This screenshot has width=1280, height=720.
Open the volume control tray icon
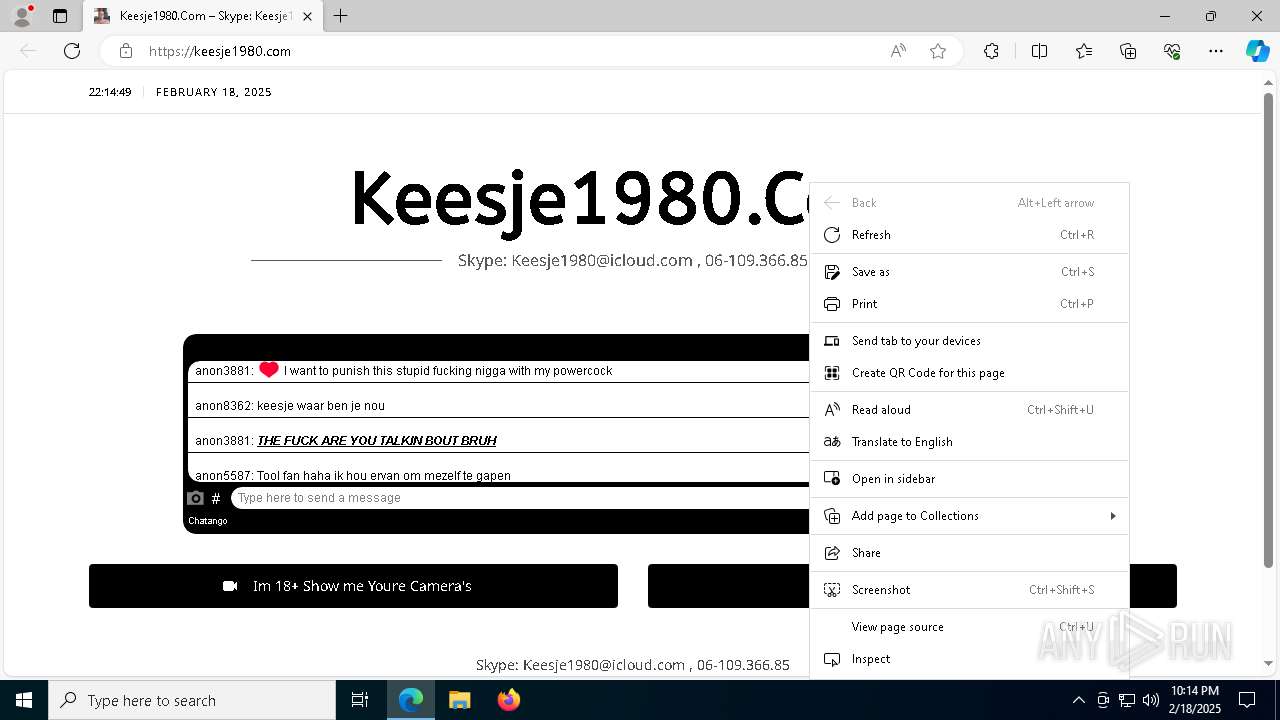1150,700
